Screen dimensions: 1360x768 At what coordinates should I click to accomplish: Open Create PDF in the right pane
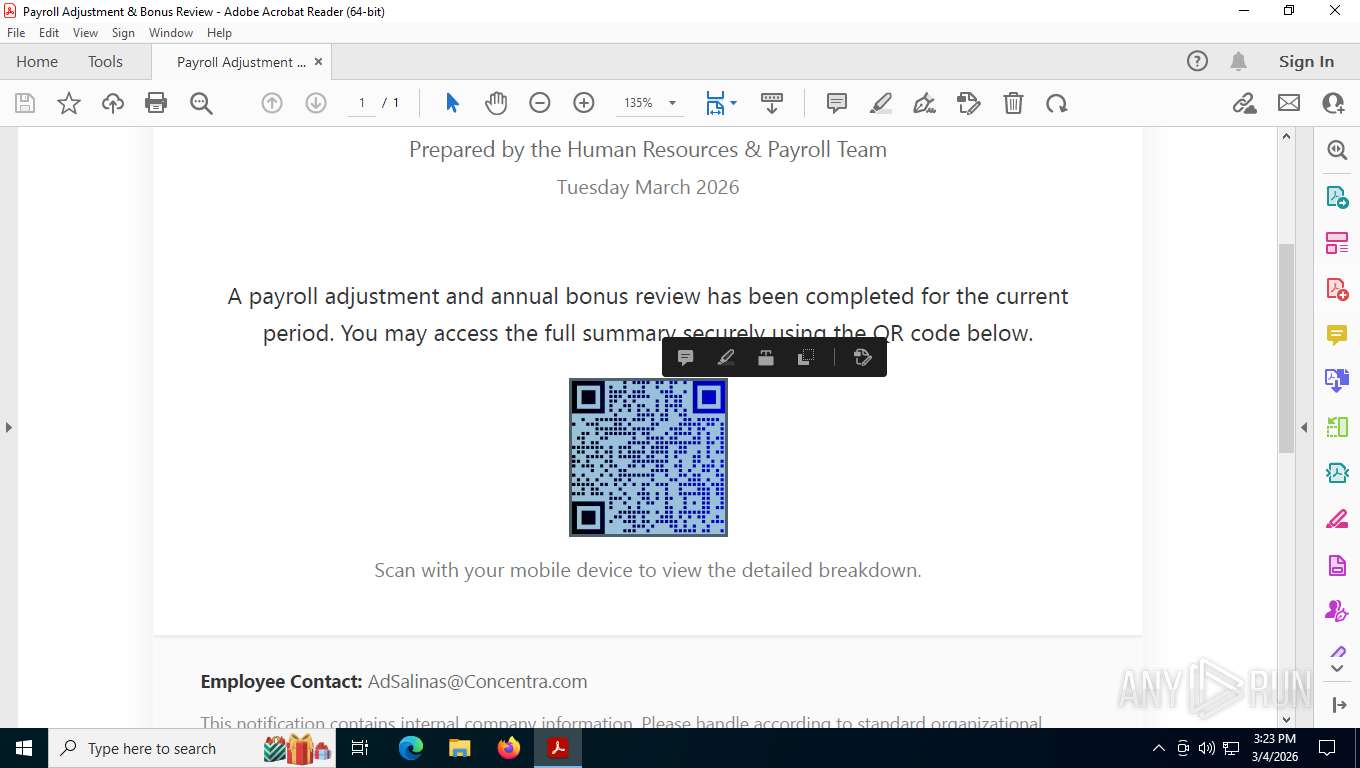[x=1337, y=289]
